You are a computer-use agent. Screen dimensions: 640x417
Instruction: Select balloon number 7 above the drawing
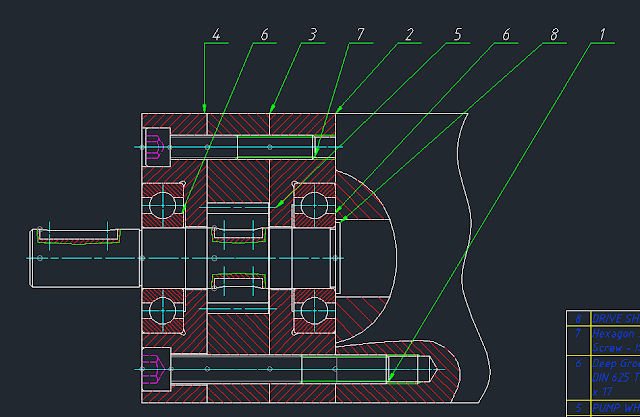360,35
